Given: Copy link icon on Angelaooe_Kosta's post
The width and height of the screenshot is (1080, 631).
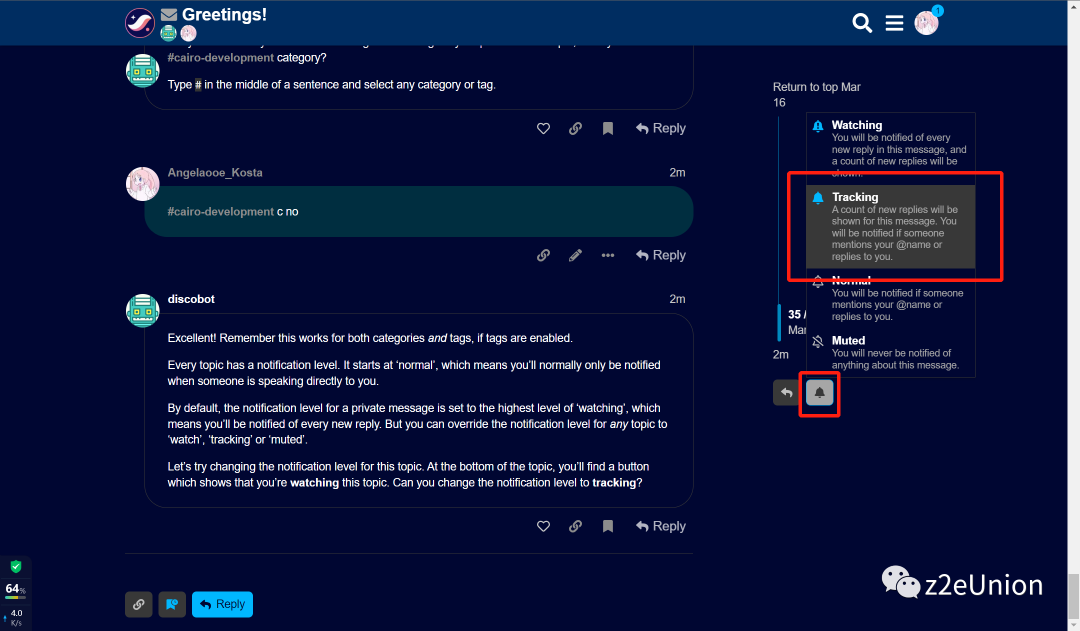Looking at the screenshot, I should (x=543, y=255).
